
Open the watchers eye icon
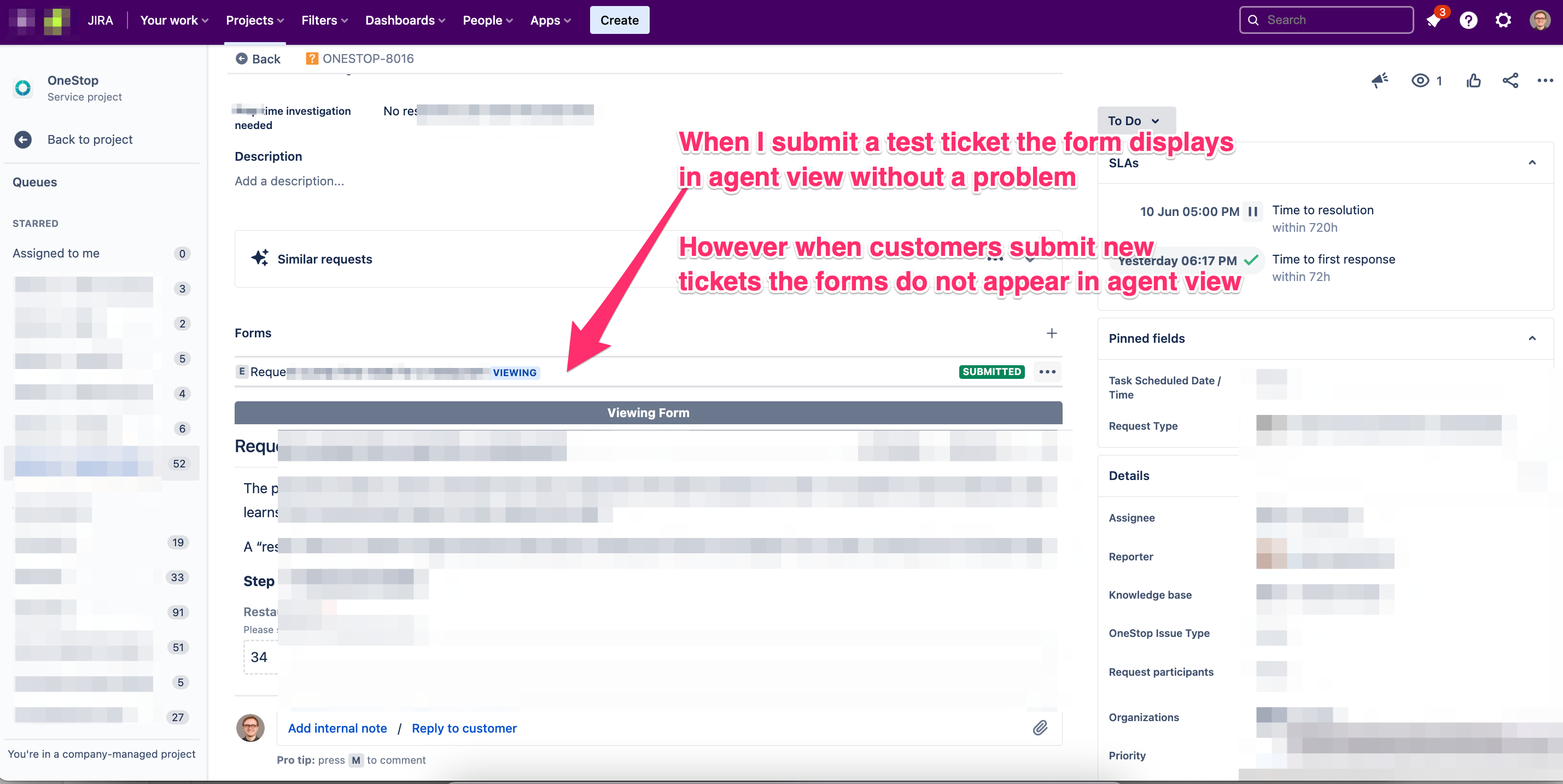tap(1420, 81)
